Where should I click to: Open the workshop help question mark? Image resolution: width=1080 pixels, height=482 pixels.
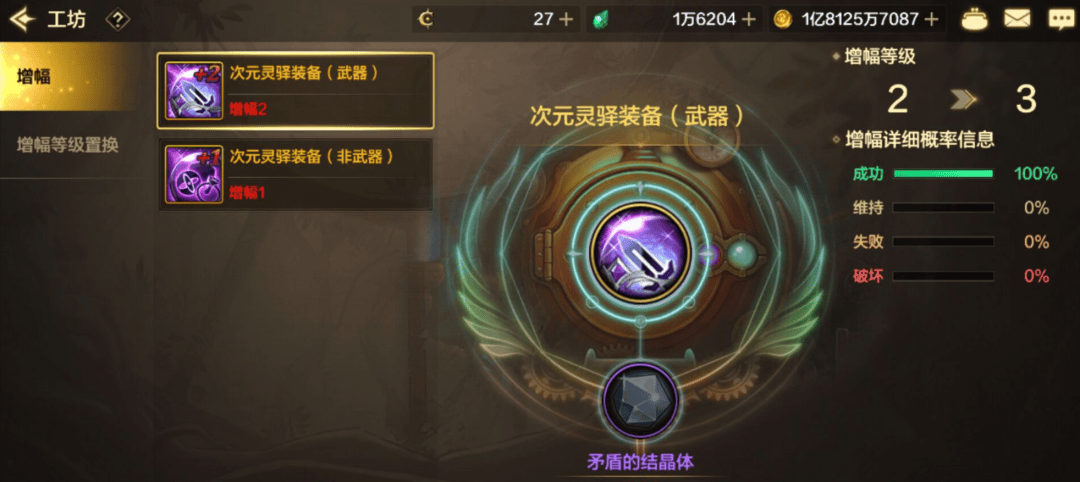pyautogui.click(x=118, y=20)
